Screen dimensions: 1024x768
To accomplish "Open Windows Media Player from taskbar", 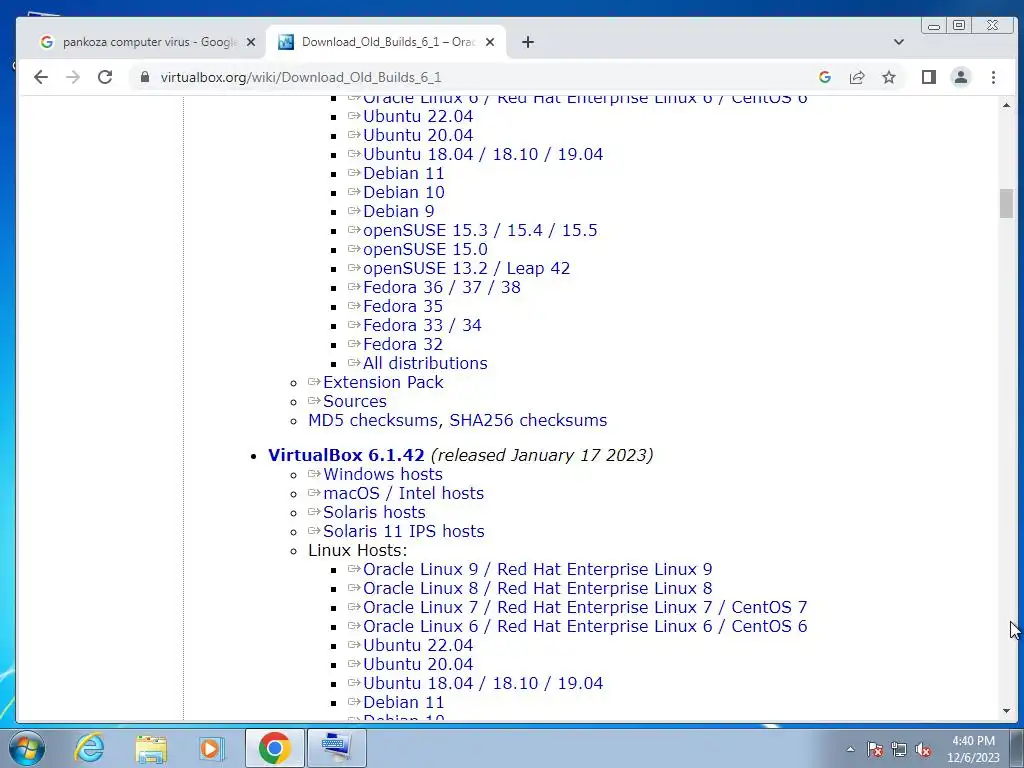I will coord(211,748).
